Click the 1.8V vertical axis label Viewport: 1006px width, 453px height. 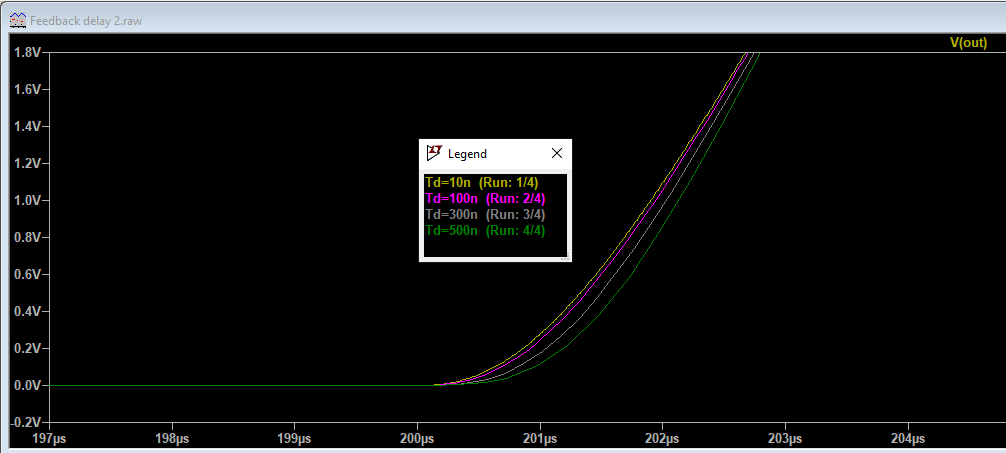tap(28, 53)
